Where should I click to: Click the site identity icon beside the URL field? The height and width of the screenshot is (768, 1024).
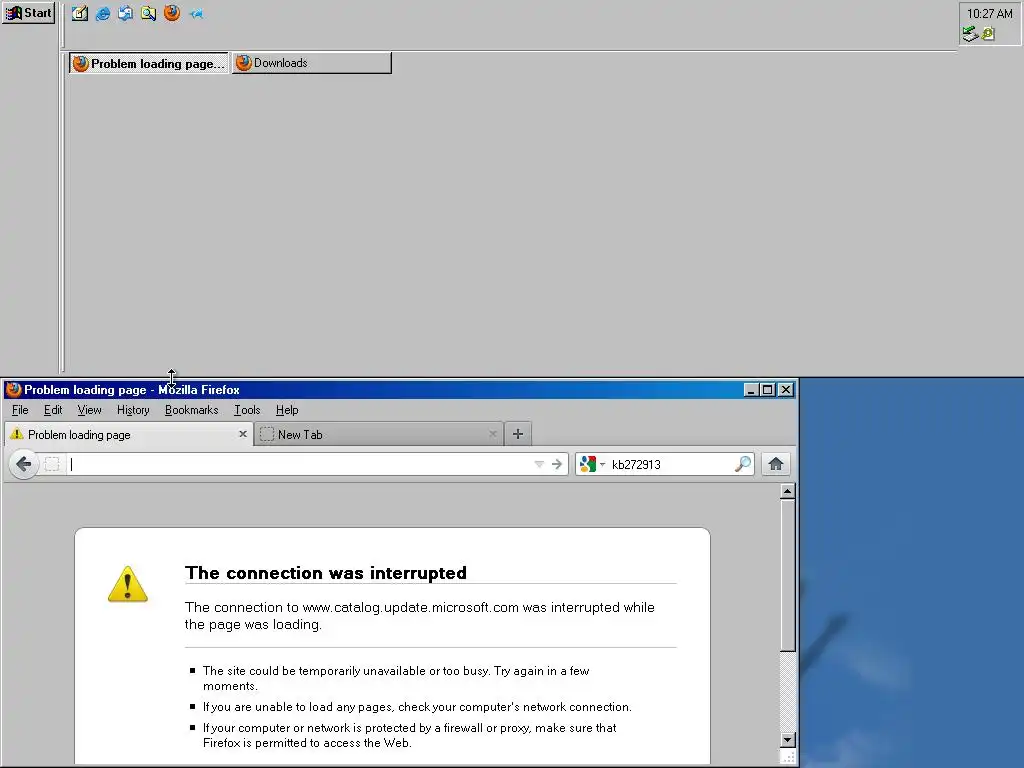coord(52,464)
